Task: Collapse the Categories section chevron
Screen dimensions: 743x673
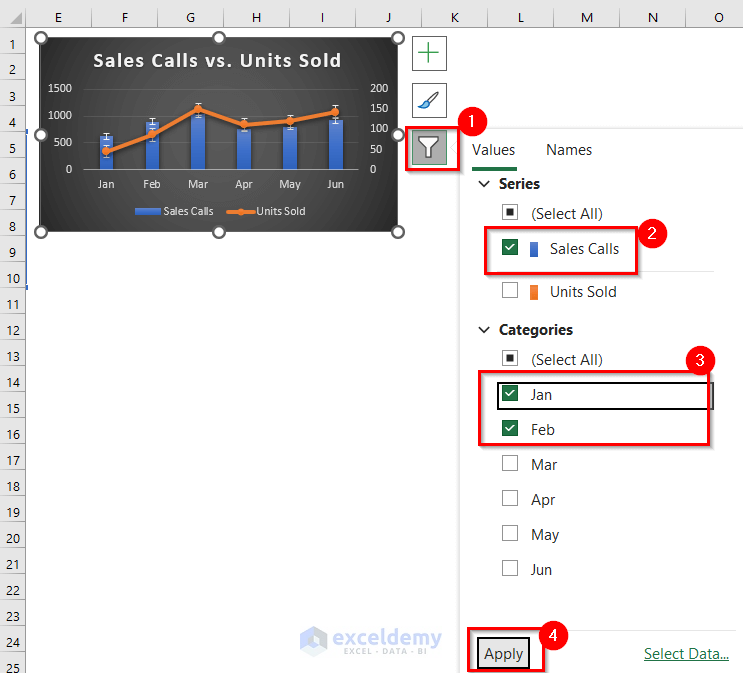Action: click(x=484, y=330)
